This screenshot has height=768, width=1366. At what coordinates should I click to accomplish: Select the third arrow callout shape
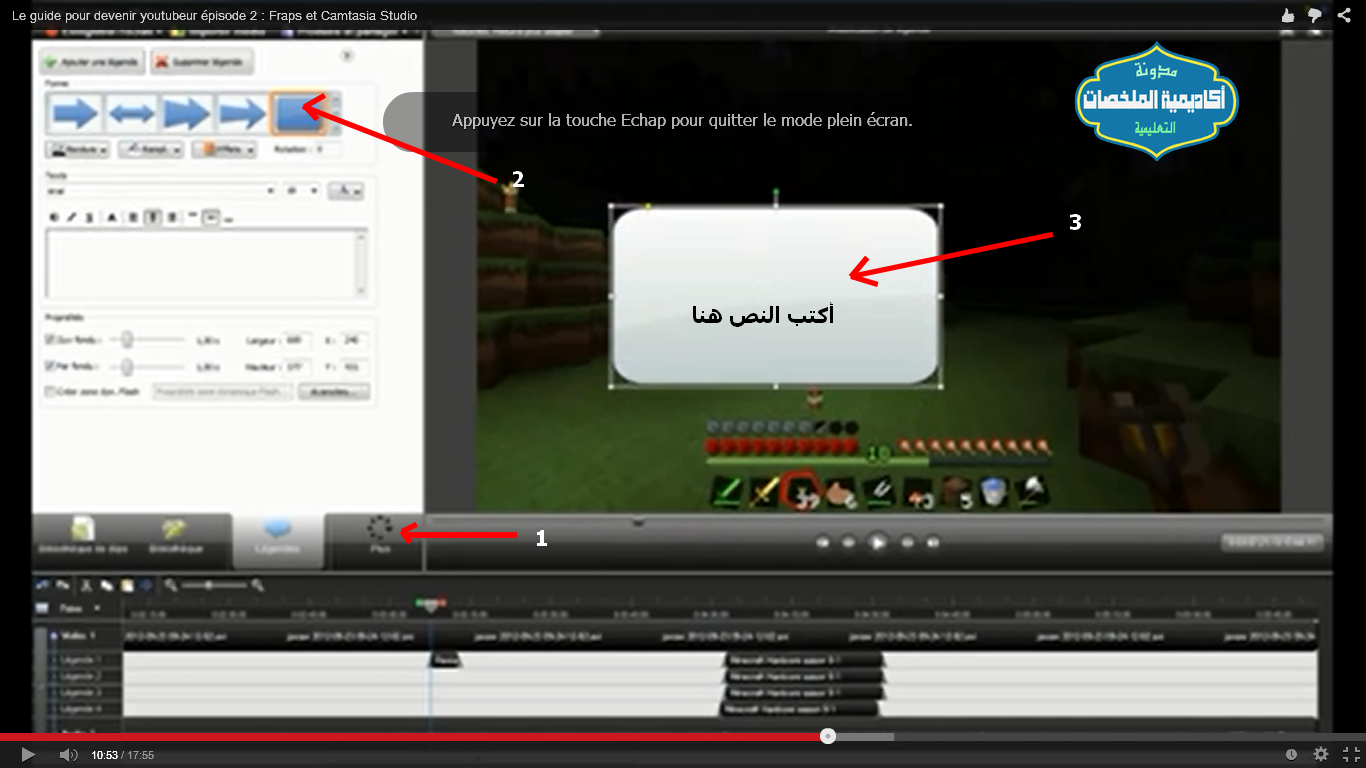click(x=187, y=113)
